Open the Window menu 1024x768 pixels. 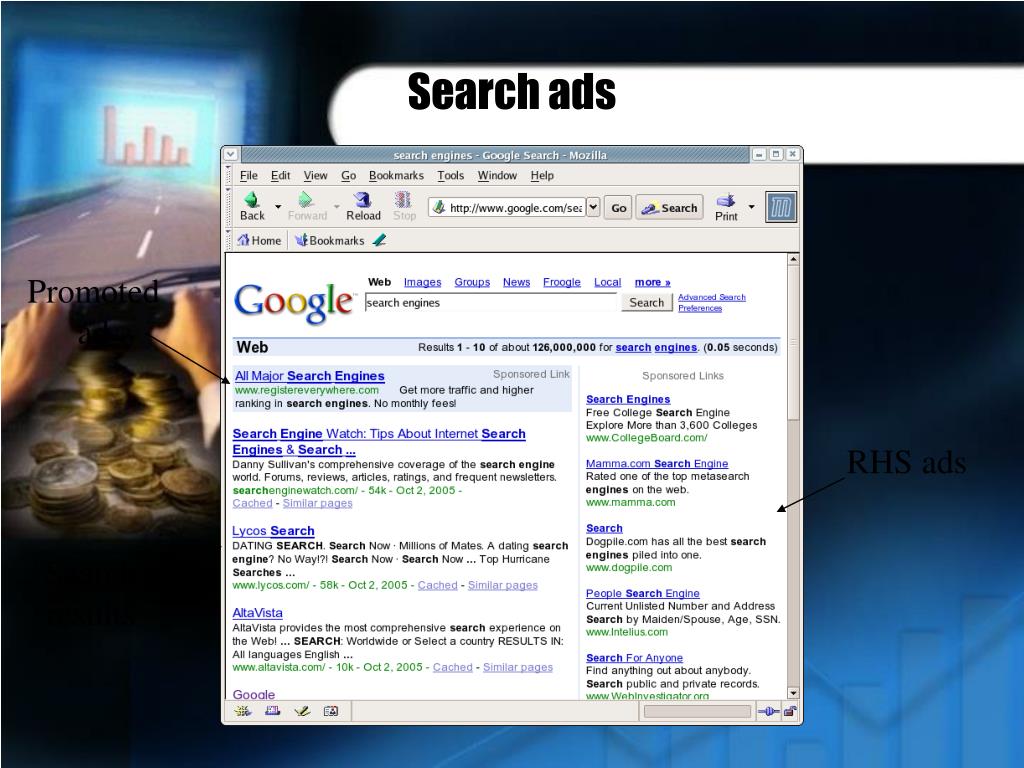[497, 175]
